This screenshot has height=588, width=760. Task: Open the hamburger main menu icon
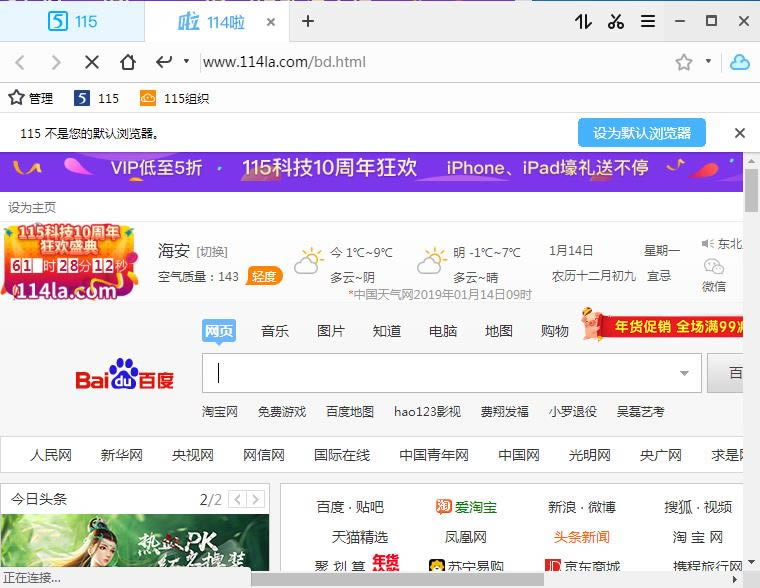pos(648,21)
